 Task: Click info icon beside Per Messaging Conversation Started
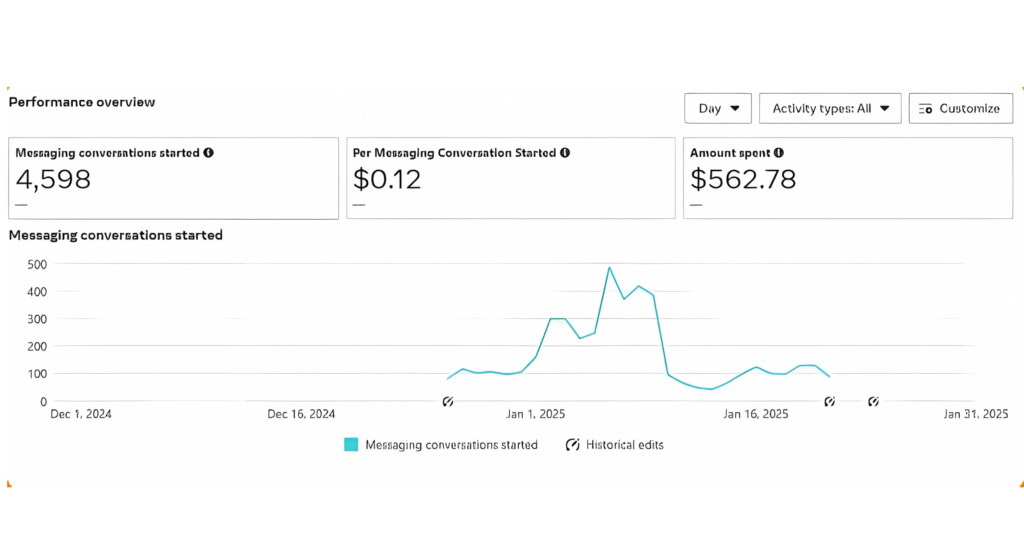565,153
